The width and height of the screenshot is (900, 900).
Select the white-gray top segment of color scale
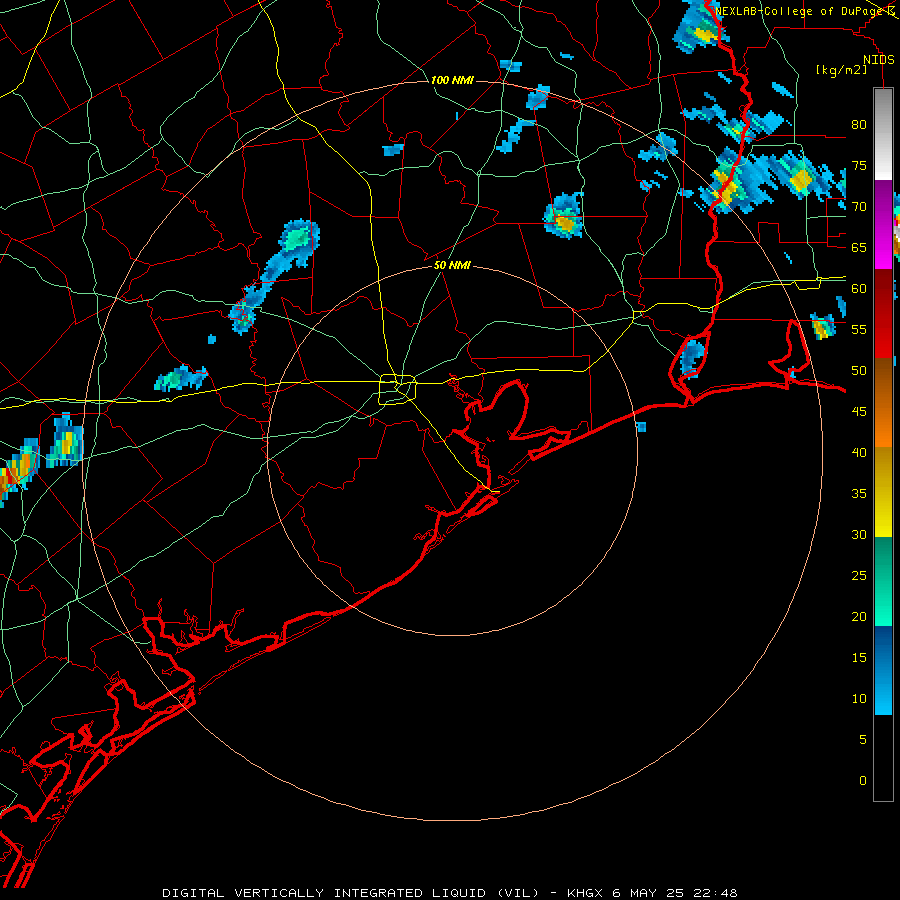(x=883, y=134)
